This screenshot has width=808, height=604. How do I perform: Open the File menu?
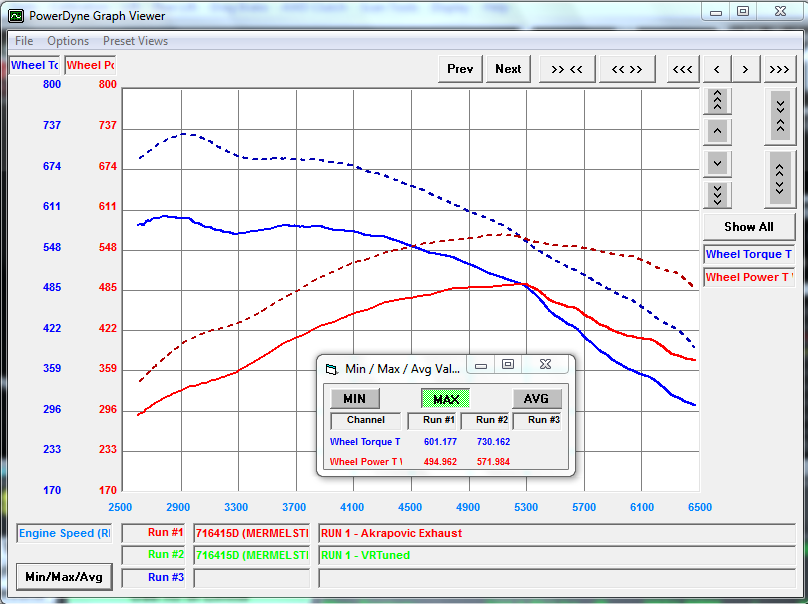point(24,41)
